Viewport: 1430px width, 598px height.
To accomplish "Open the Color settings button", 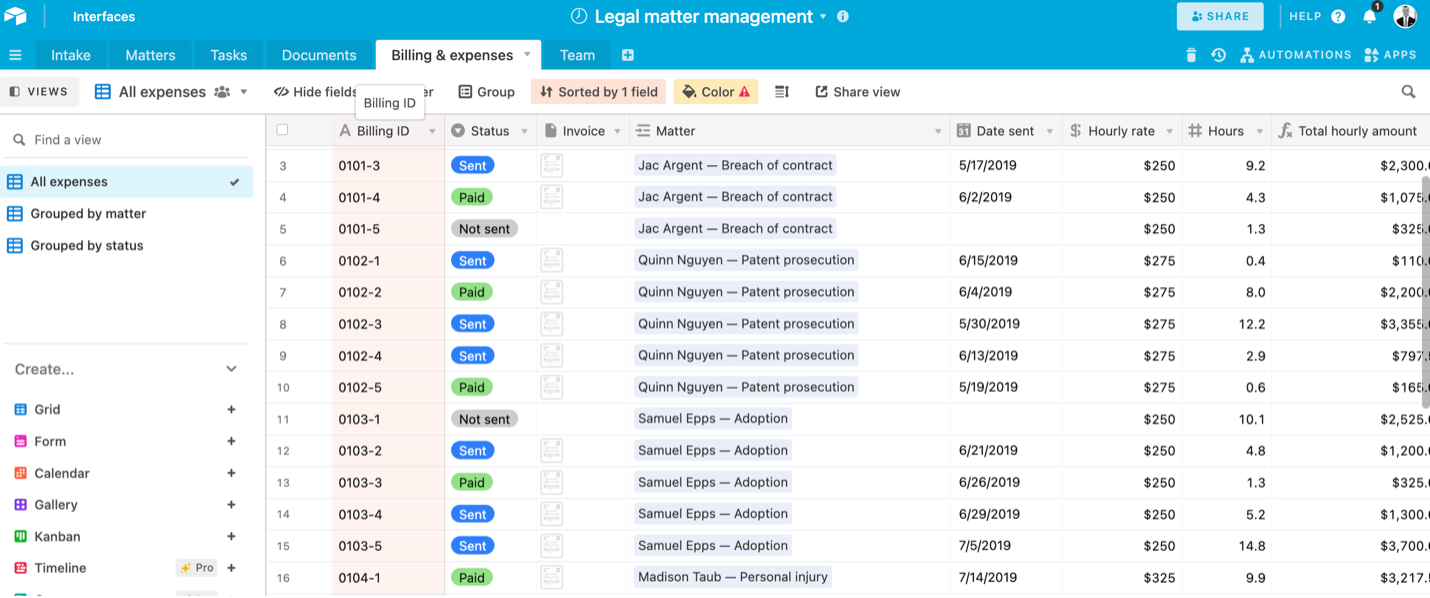I will (716, 92).
